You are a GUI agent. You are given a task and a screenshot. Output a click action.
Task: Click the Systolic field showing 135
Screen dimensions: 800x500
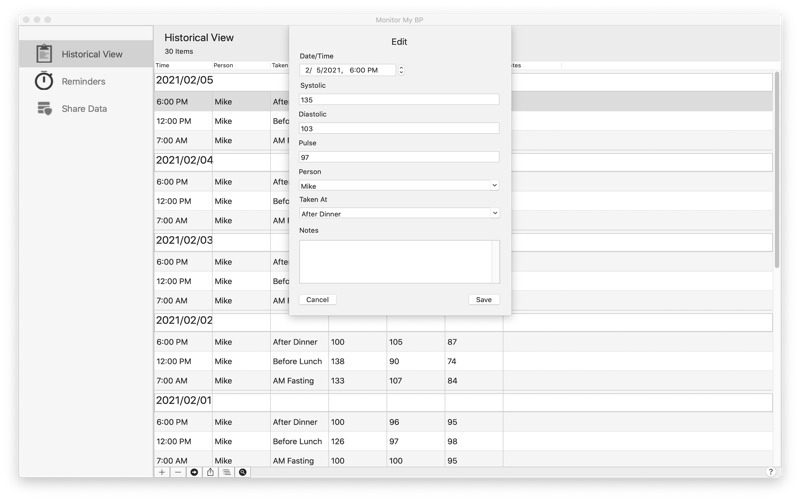click(399, 99)
